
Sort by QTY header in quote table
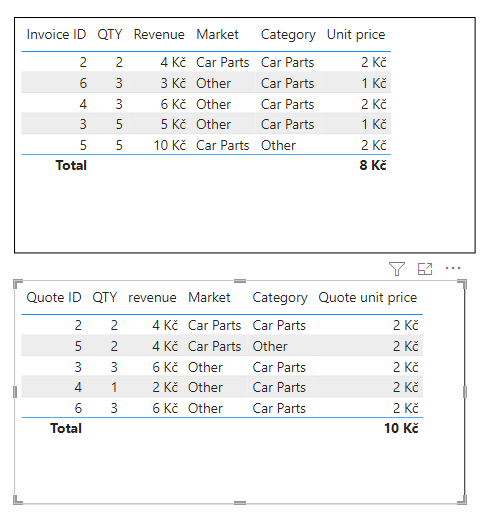[x=105, y=297]
